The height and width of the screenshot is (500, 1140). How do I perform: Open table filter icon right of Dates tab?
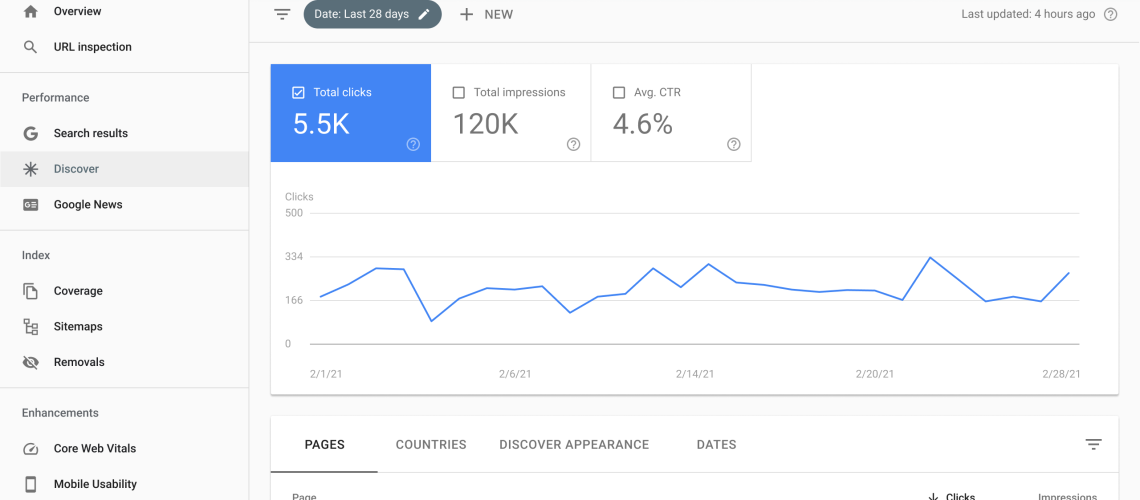pyautogui.click(x=1094, y=445)
